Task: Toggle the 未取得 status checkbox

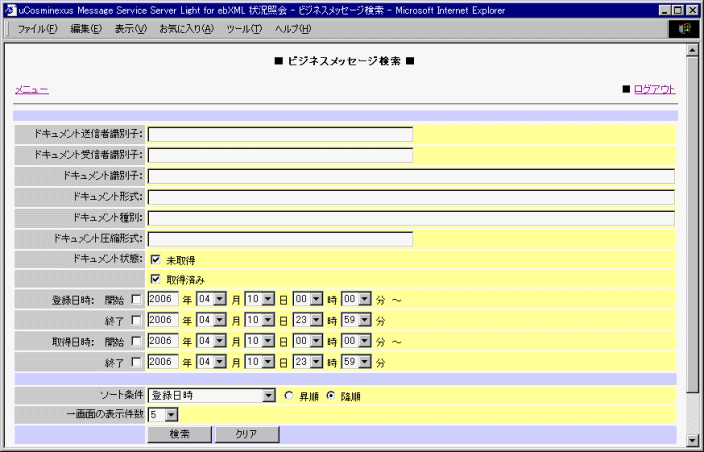Action: point(156,260)
